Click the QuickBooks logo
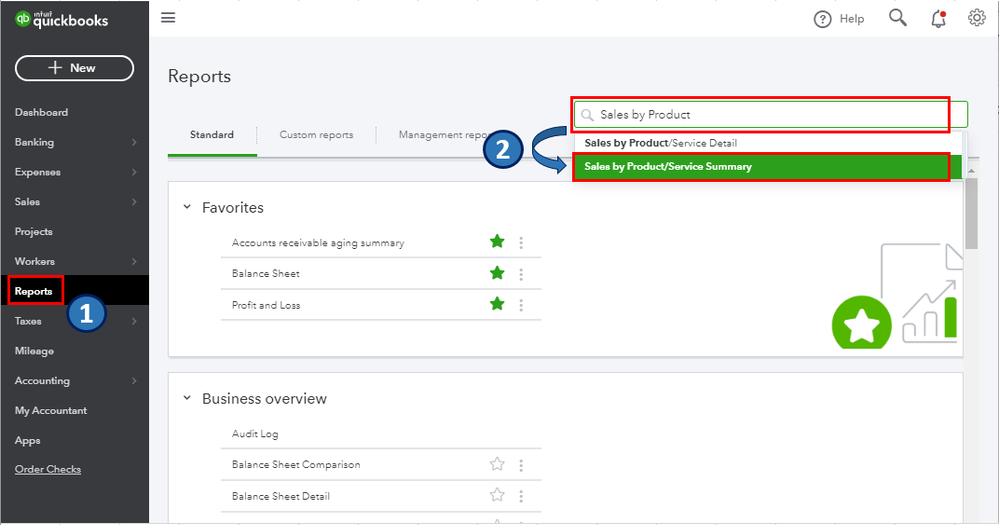The image size is (999, 525). [62, 20]
